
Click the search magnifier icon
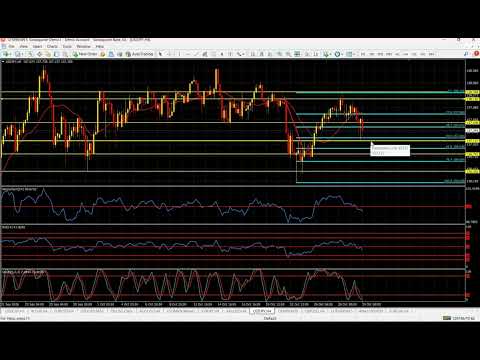click(x=466, y=54)
